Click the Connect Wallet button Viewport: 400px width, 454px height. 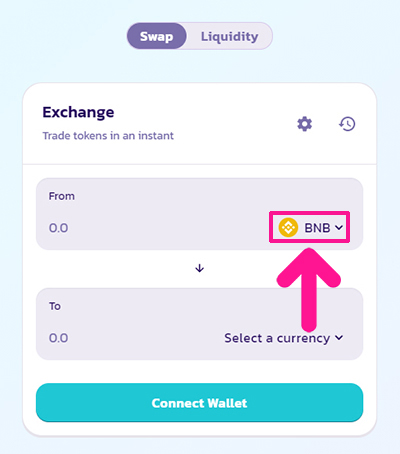pos(200,403)
